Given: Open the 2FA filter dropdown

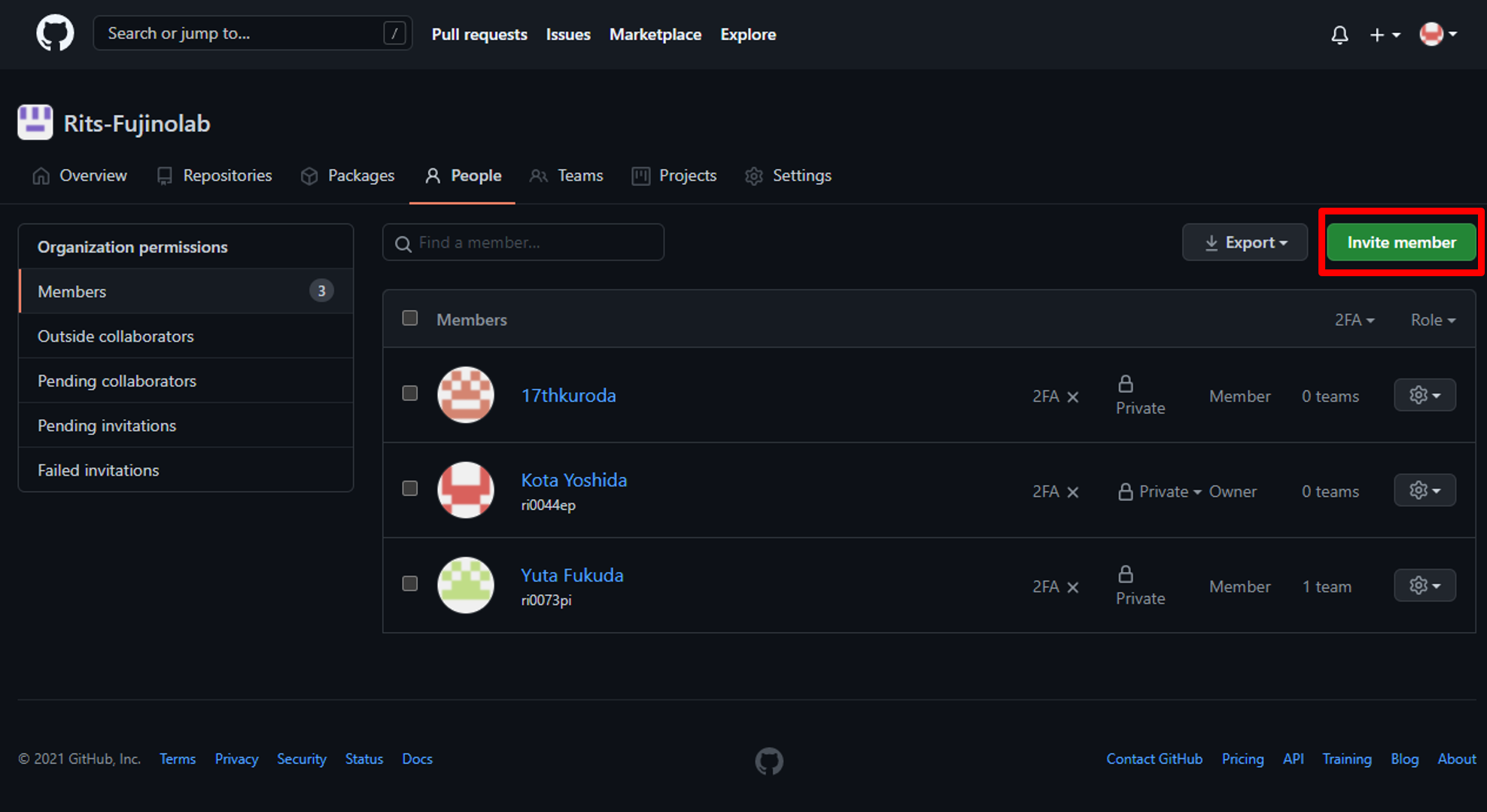Looking at the screenshot, I should coord(1354,319).
